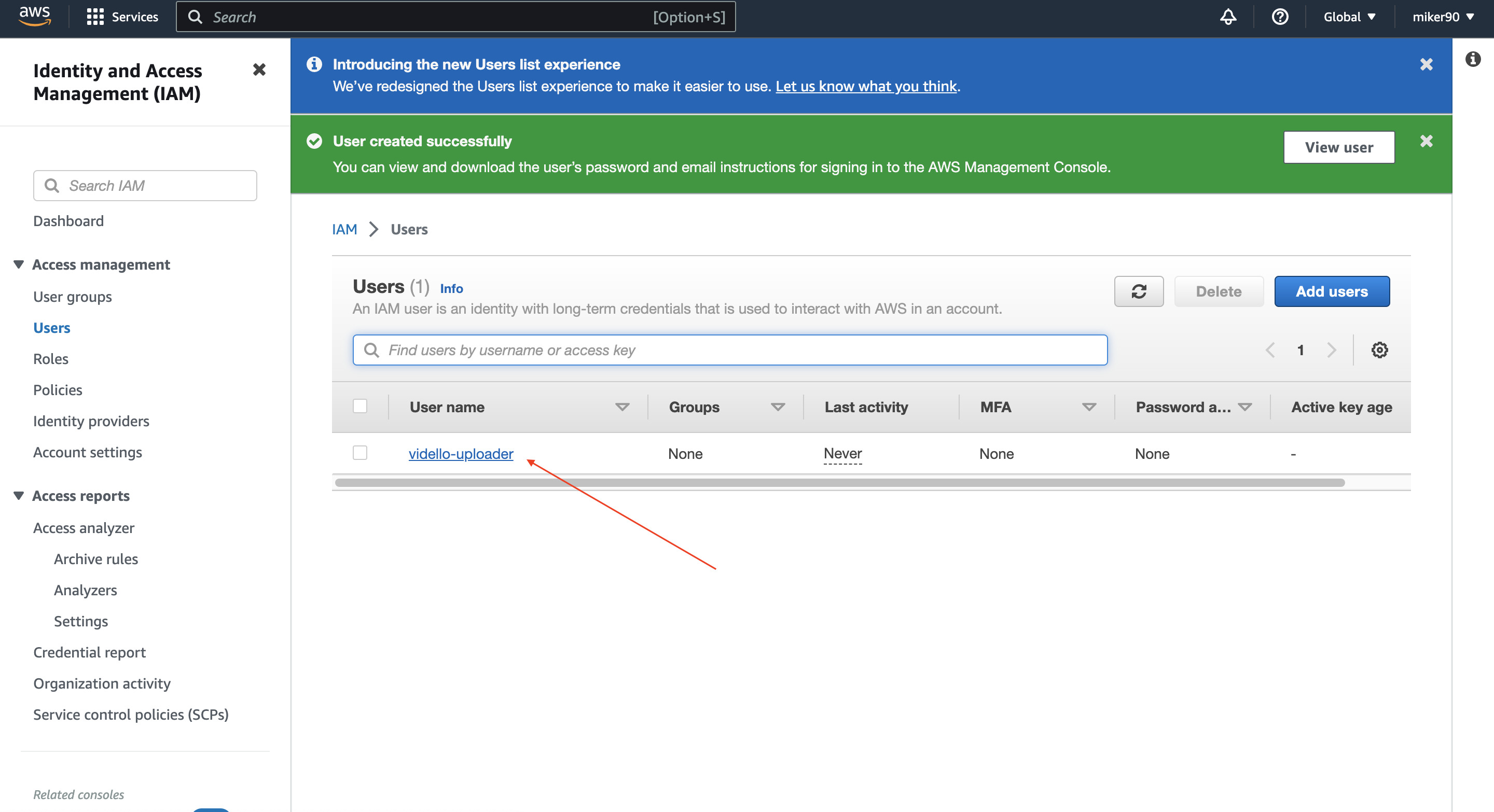1494x812 pixels.
Task: Dismiss the User created successfully banner
Action: [x=1426, y=141]
